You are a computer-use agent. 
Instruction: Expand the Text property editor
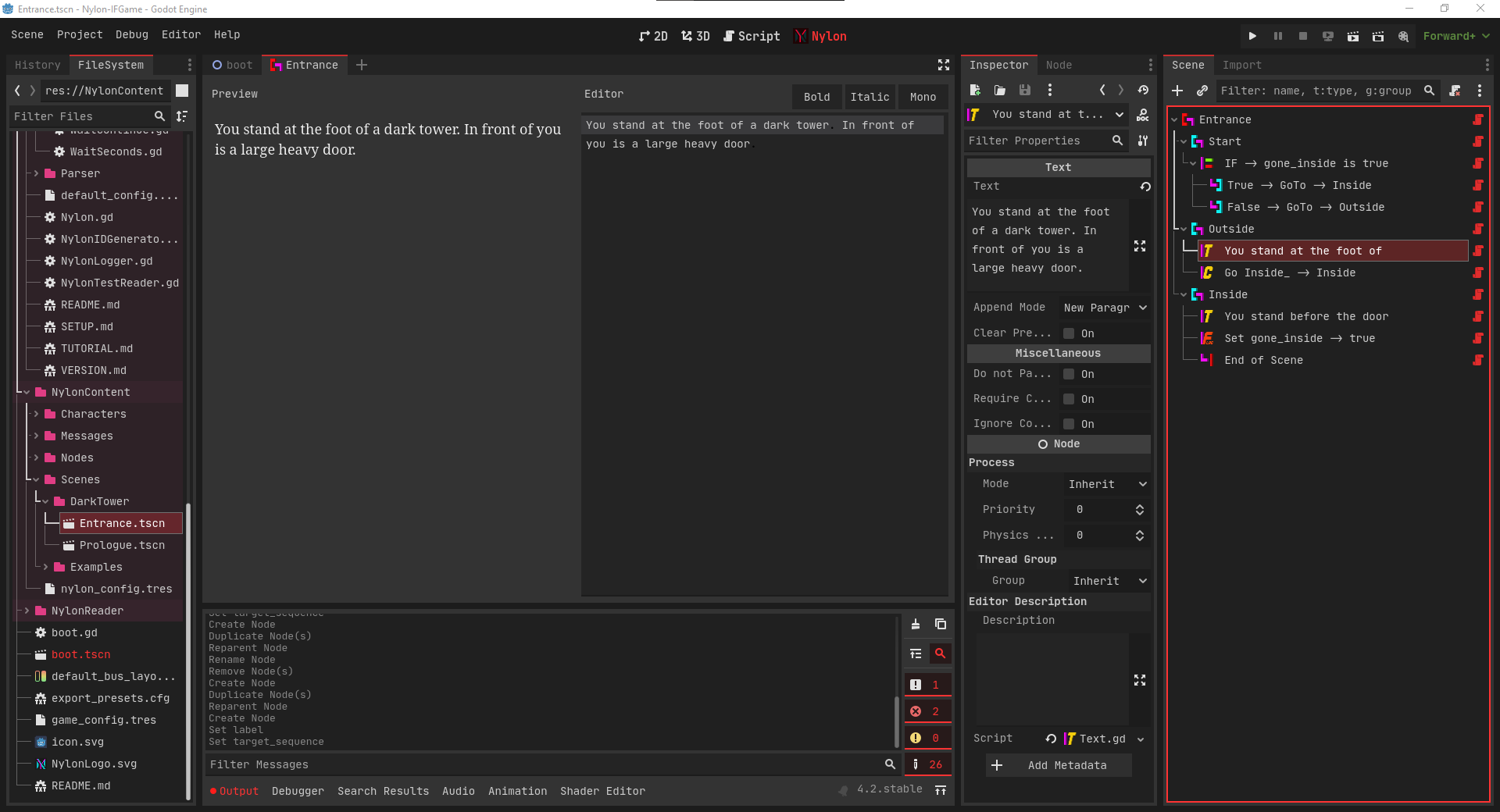point(1140,246)
